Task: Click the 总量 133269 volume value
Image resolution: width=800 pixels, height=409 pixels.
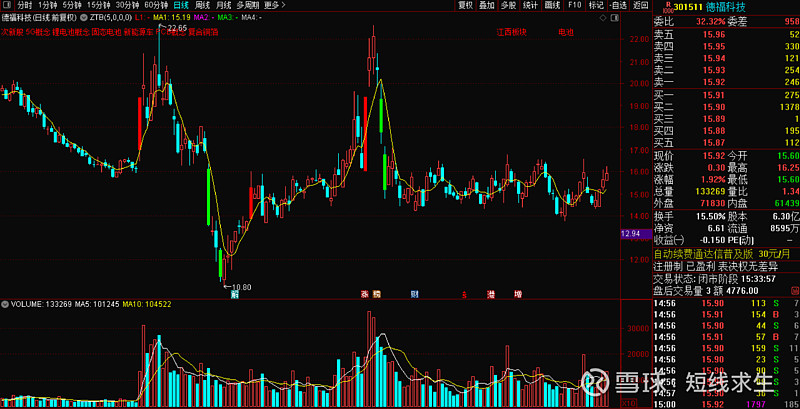Action: tap(711, 192)
